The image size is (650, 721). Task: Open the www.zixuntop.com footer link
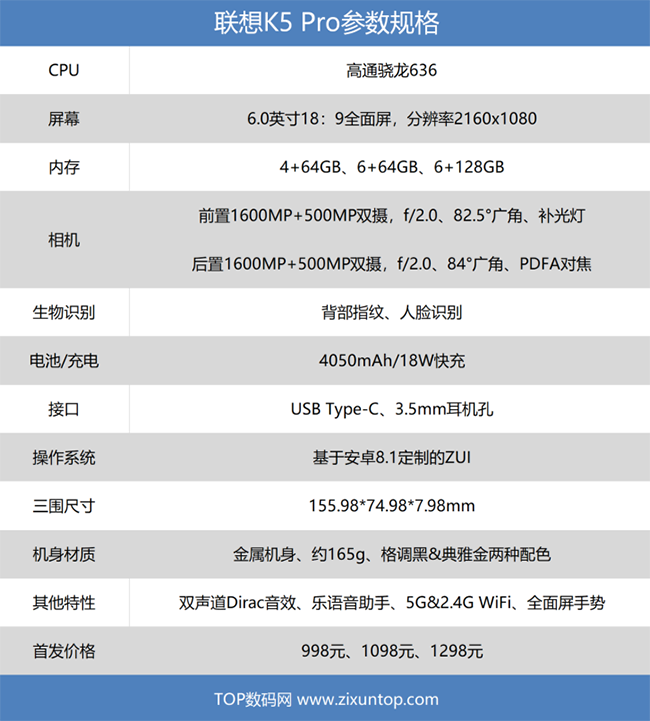(368, 699)
